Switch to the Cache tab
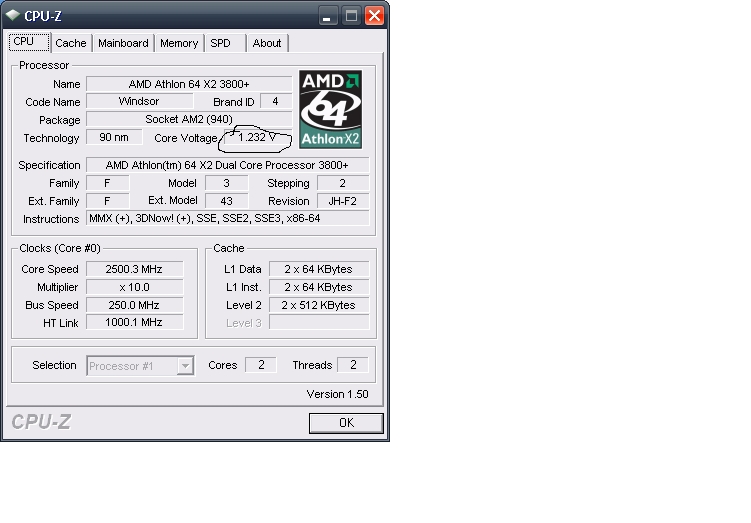The width and height of the screenshot is (751, 523). (71, 43)
